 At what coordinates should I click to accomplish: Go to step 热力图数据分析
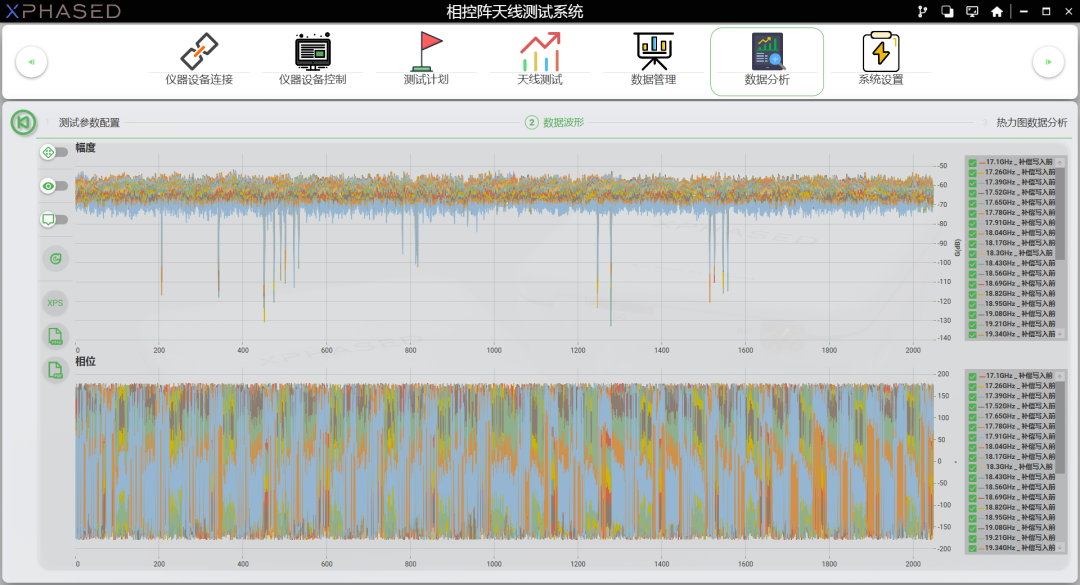[1031, 123]
